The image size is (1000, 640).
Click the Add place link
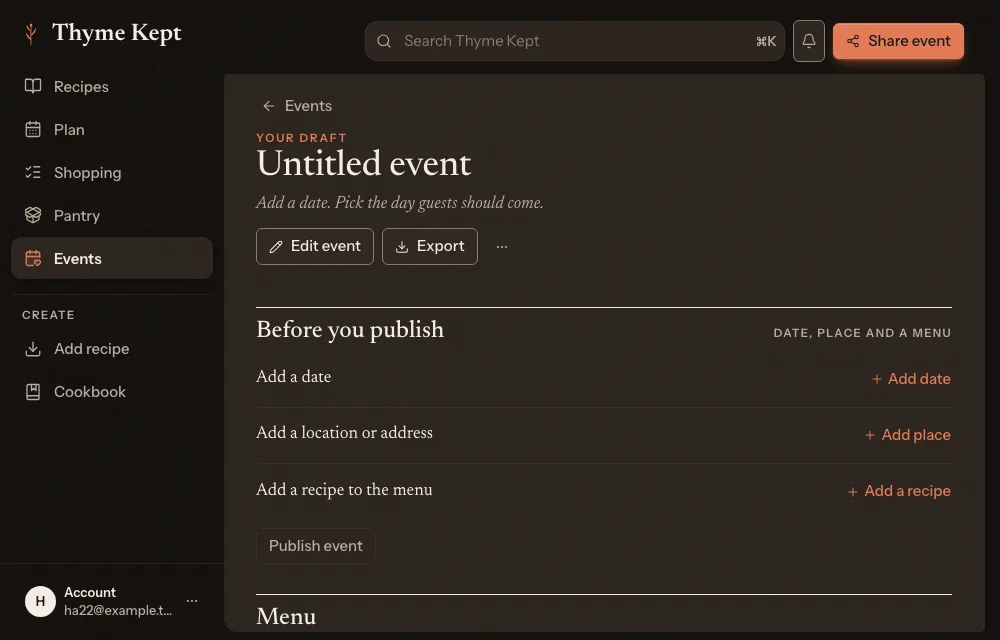pyautogui.click(x=908, y=435)
